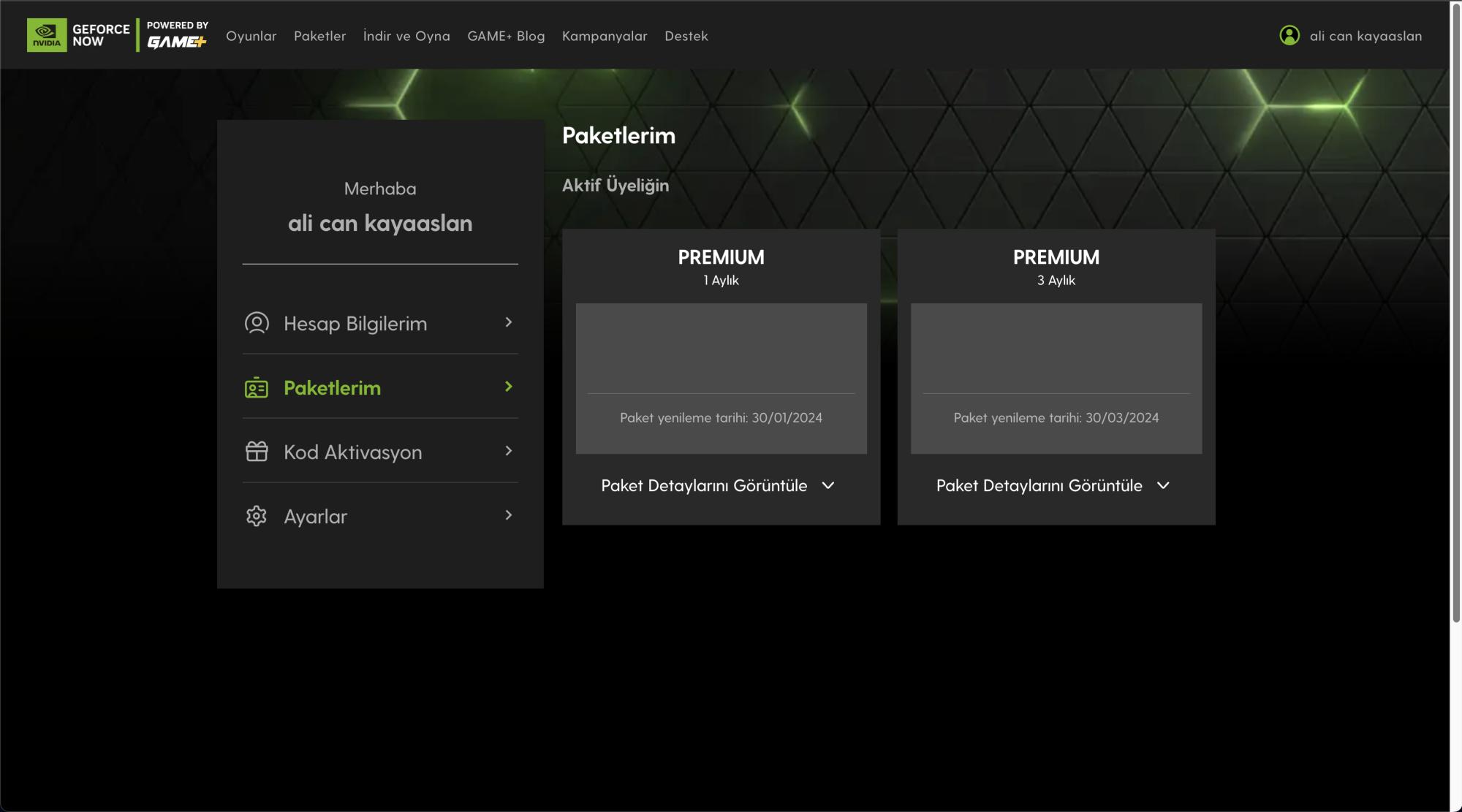Viewport: 1462px width, 812px height.
Task: Click the green Paketlerim chevron arrow
Action: pos(509,387)
